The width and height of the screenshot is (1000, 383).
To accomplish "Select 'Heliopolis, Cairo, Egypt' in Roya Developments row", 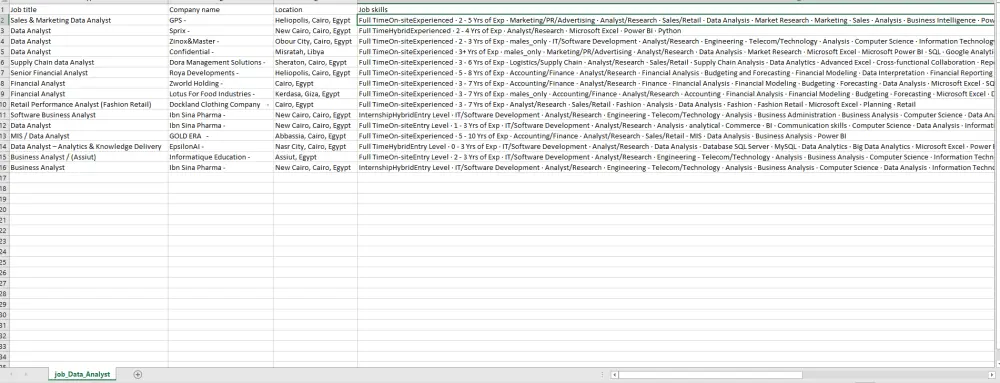I will coord(315,73).
